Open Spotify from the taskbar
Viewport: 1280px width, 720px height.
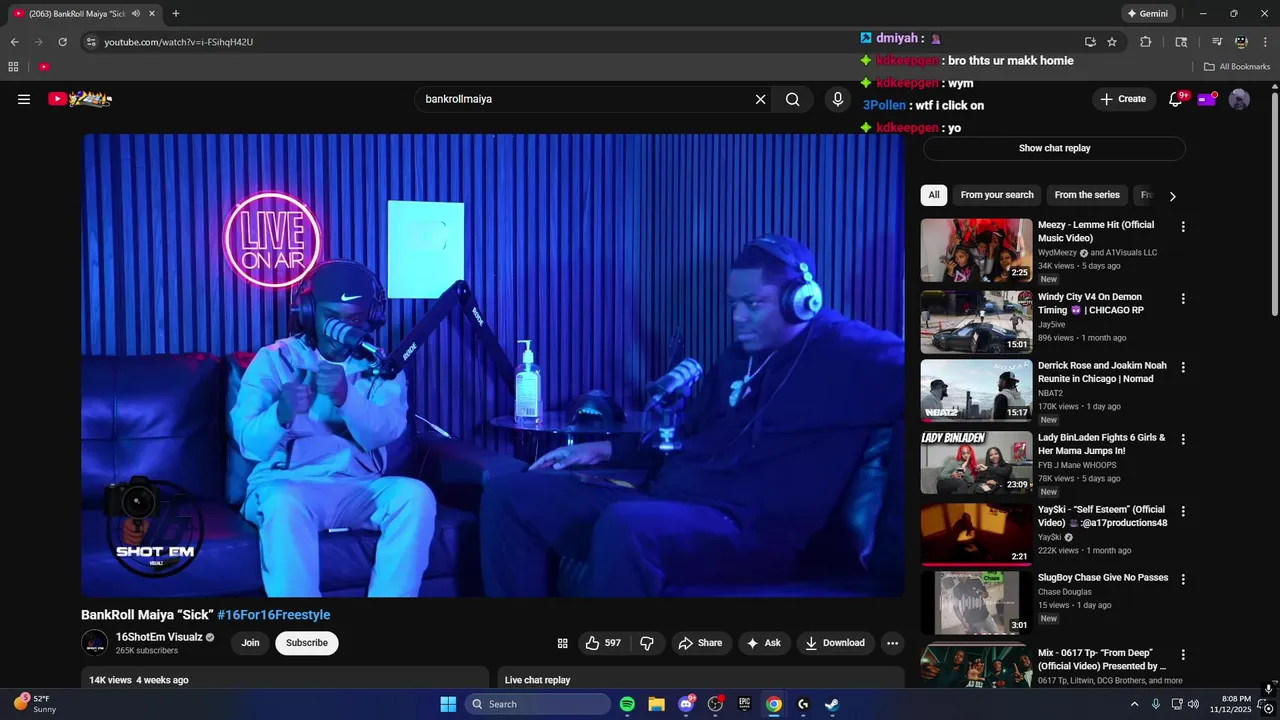(627, 704)
